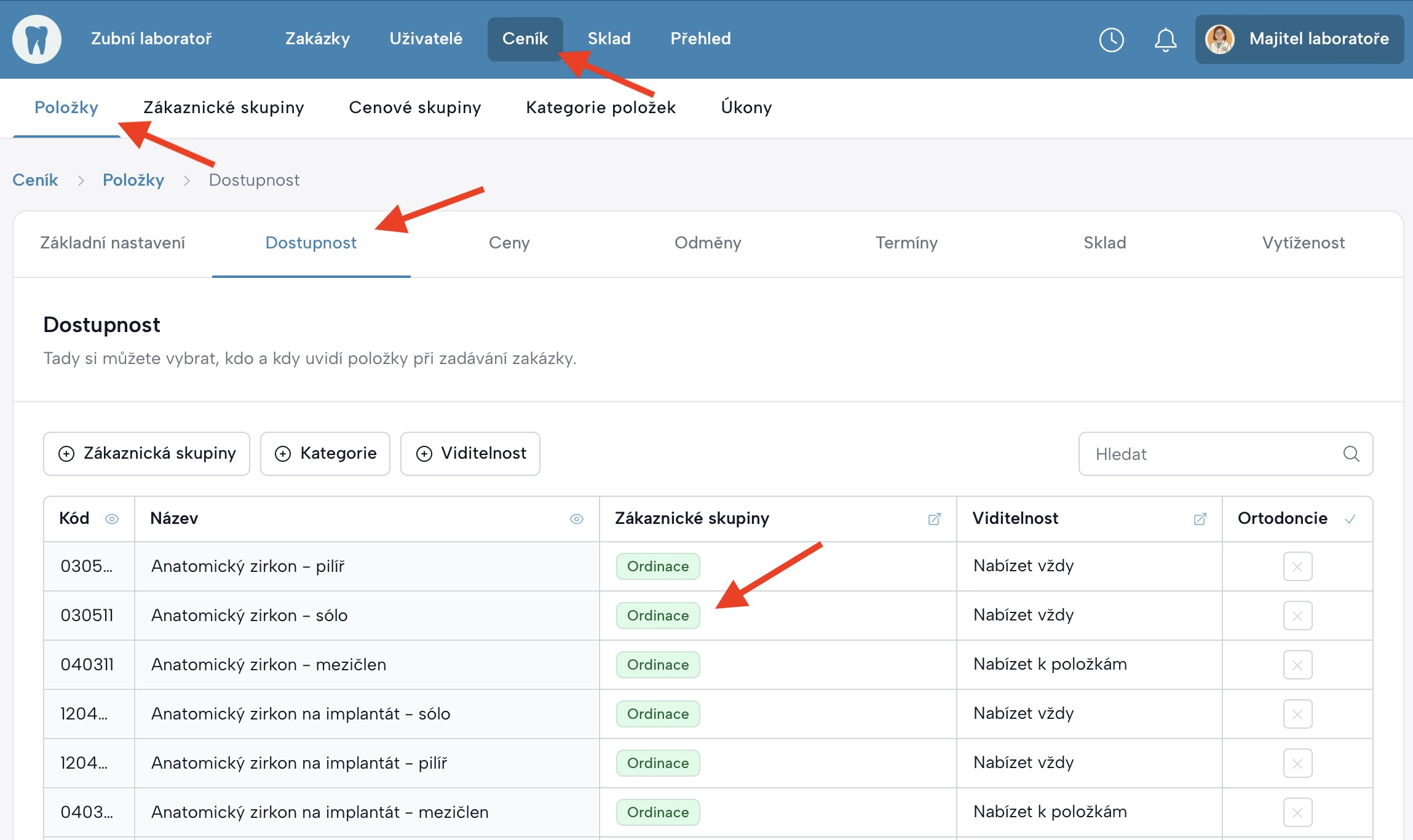
Task: Click Položky breadcrumb link
Action: [x=133, y=180]
